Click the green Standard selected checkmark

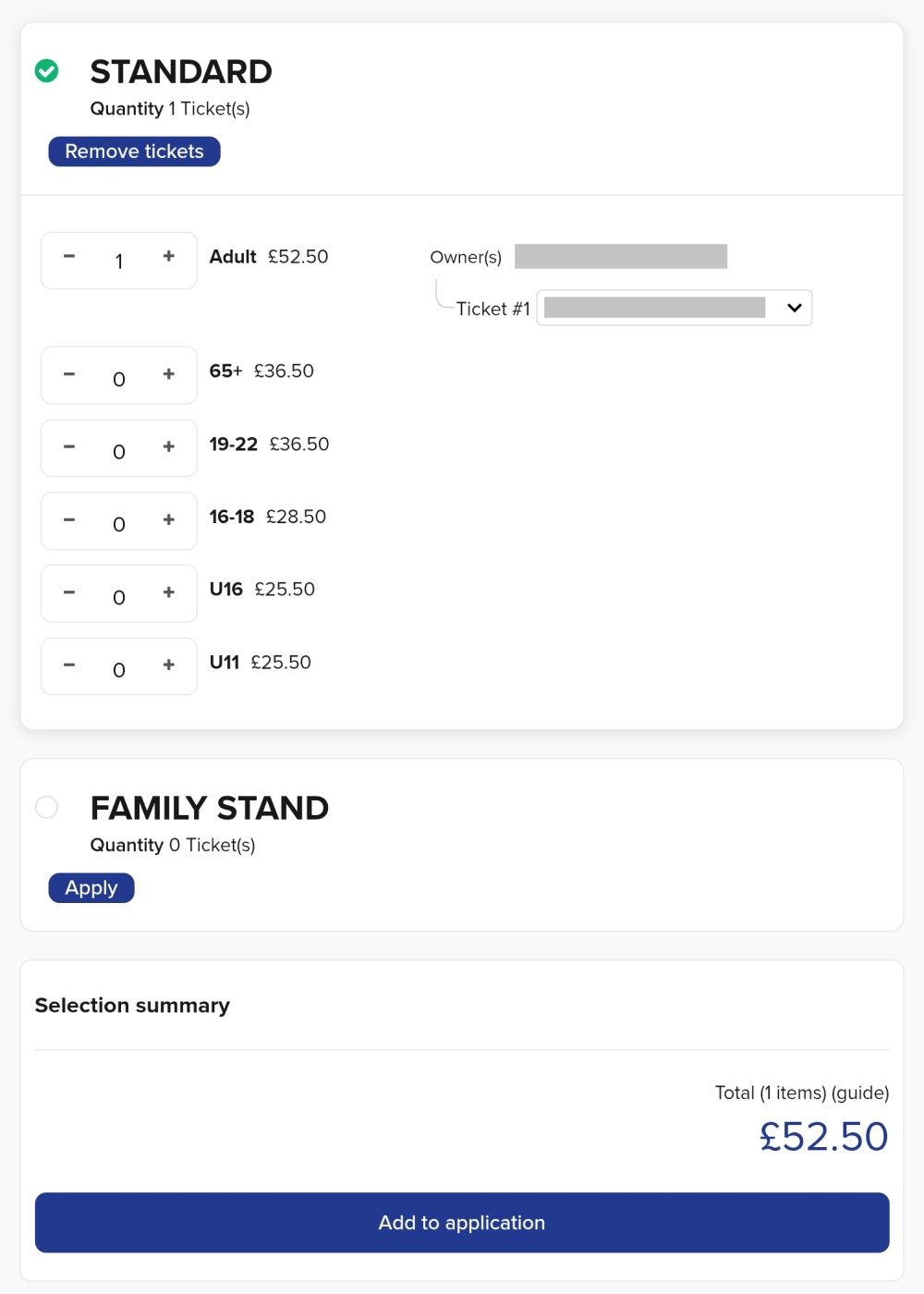(46, 71)
